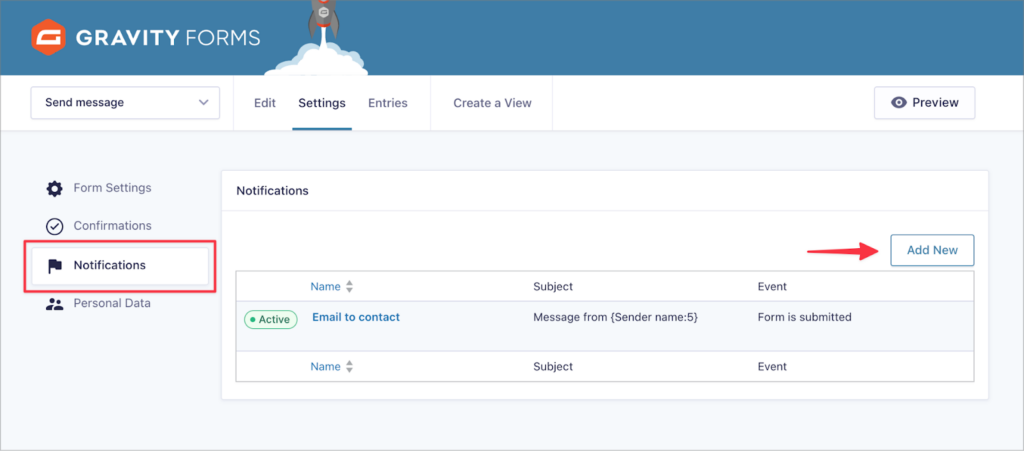Sort by Name using header sort arrows
1024x451 pixels.
tap(349, 287)
